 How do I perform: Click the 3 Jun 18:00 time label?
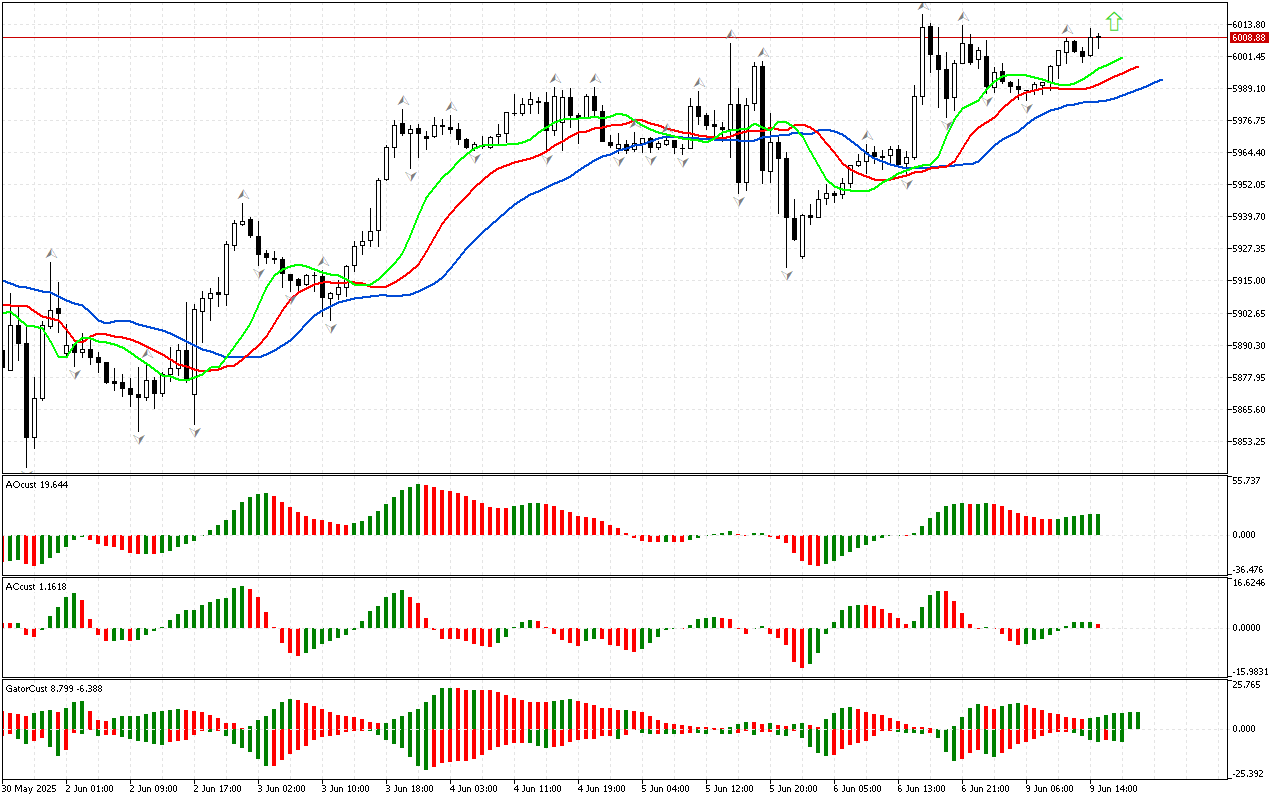409,788
